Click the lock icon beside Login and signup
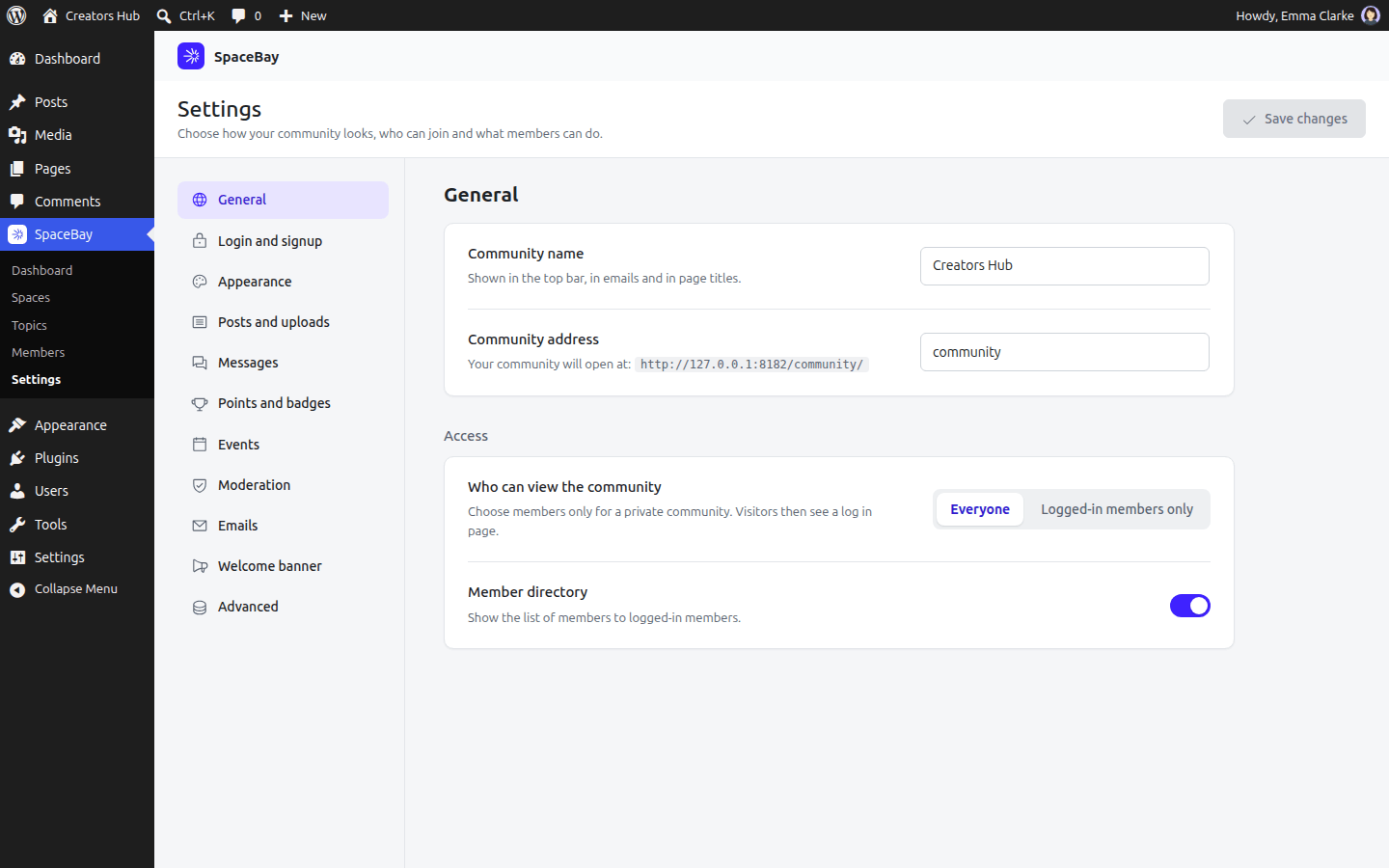1389x868 pixels. click(200, 241)
